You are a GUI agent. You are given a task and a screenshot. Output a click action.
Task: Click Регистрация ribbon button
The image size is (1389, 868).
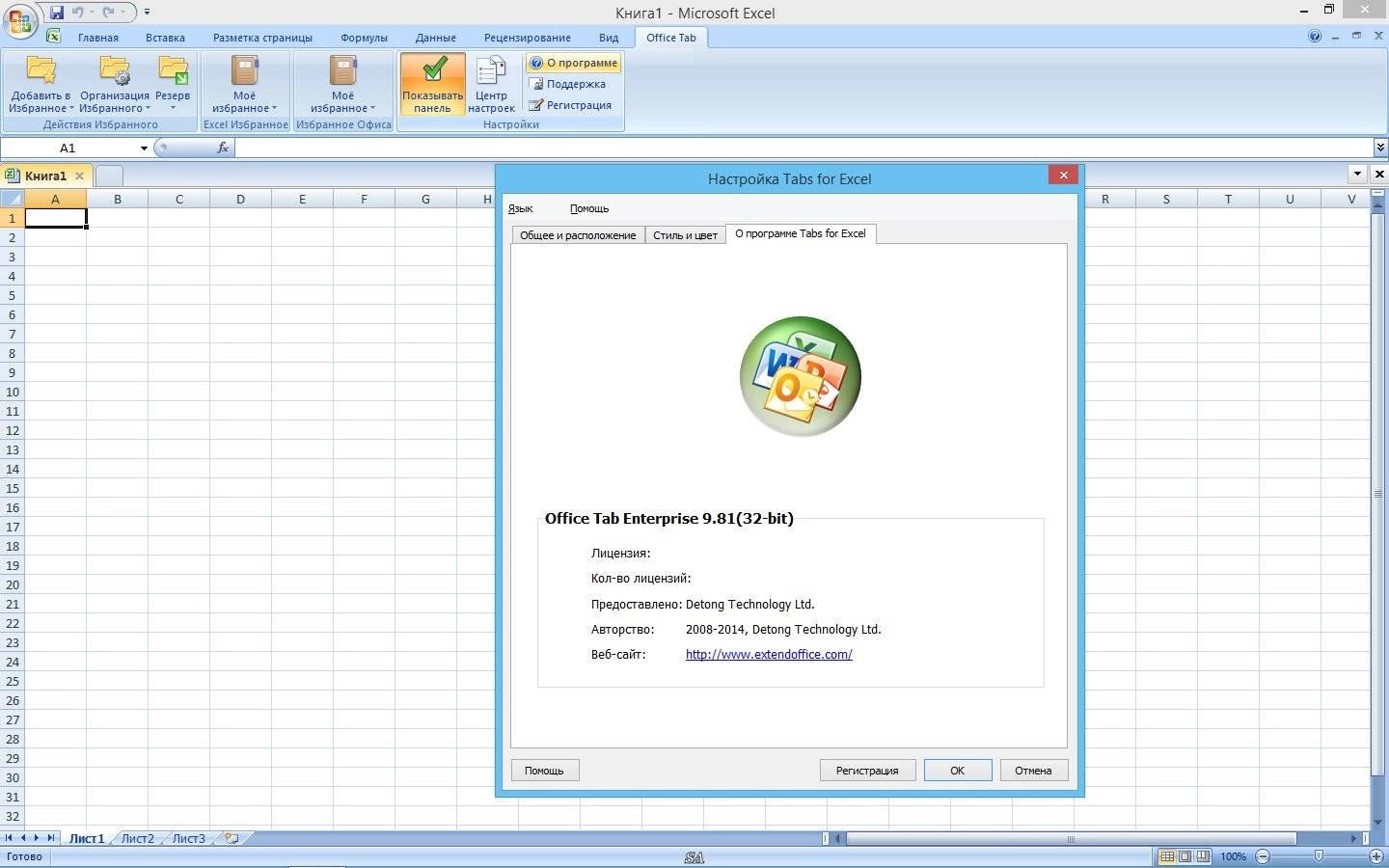click(x=570, y=105)
